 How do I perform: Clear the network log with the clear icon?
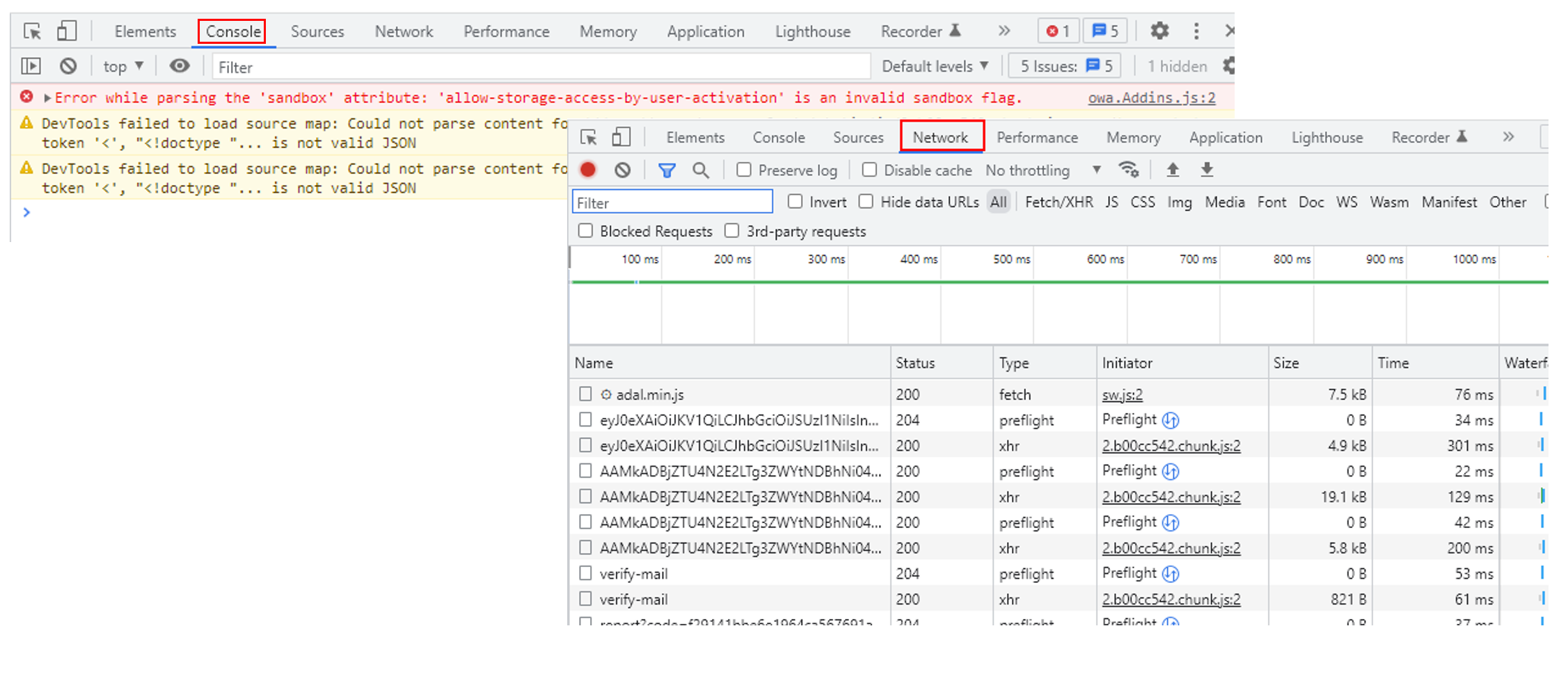coord(622,170)
